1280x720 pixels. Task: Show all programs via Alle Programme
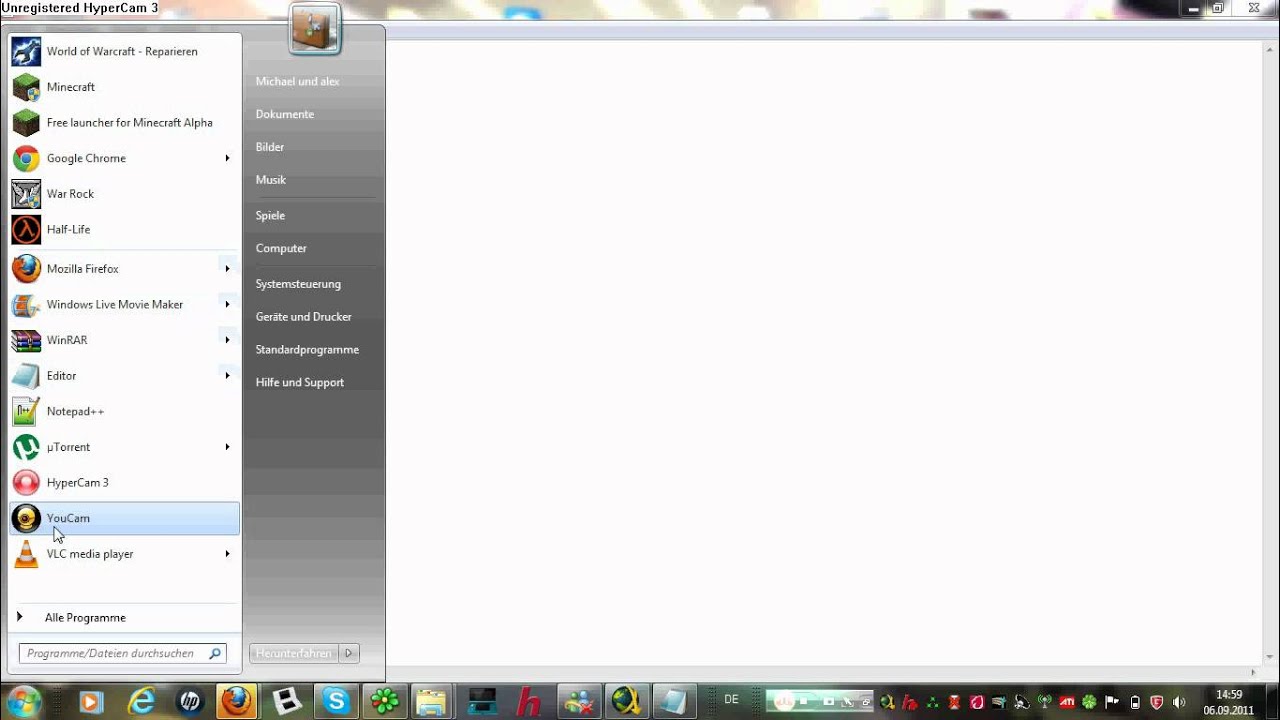click(85, 618)
